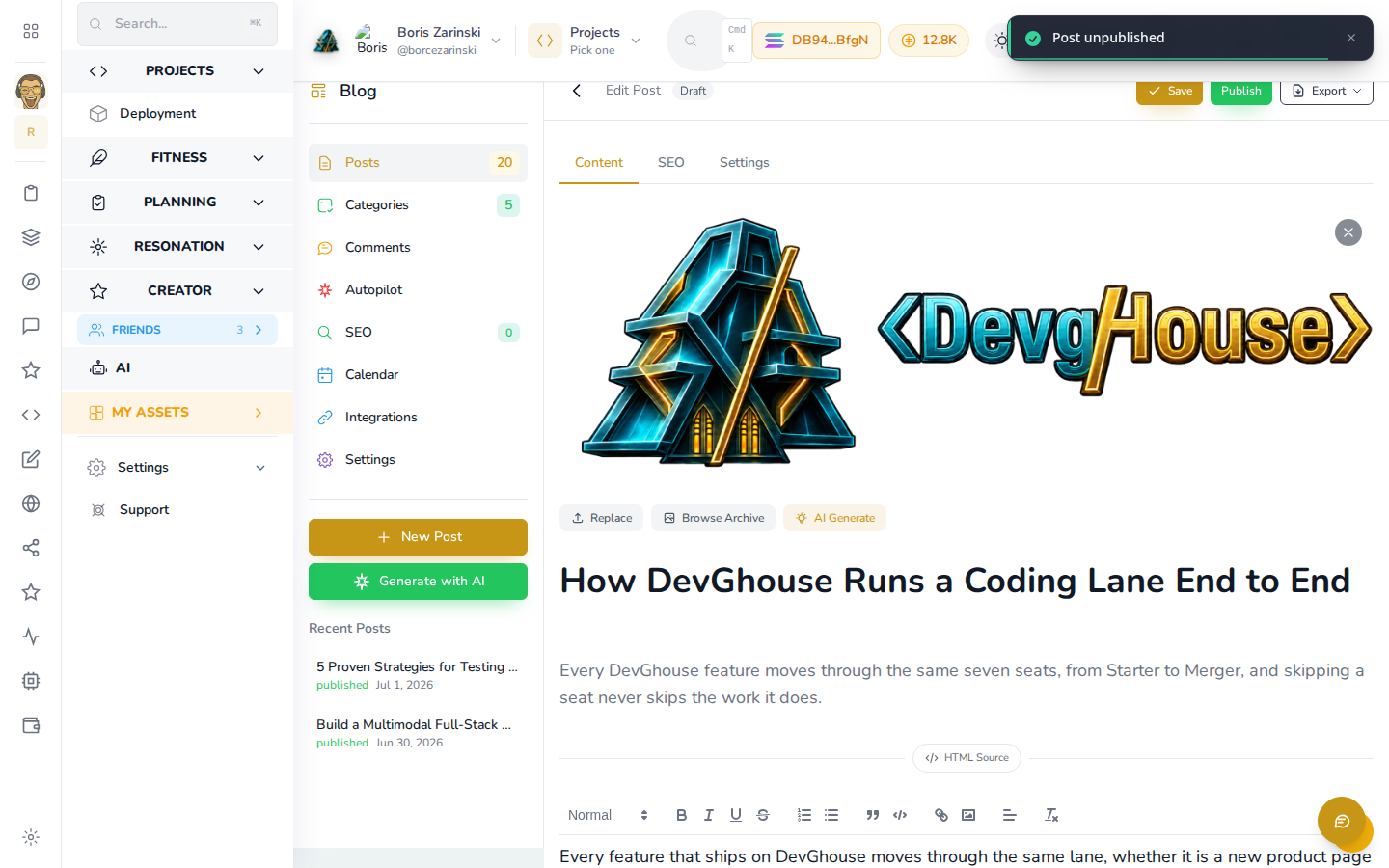The width and height of the screenshot is (1389, 868).
Task: Insert a bulleted list in editor
Action: (x=831, y=815)
